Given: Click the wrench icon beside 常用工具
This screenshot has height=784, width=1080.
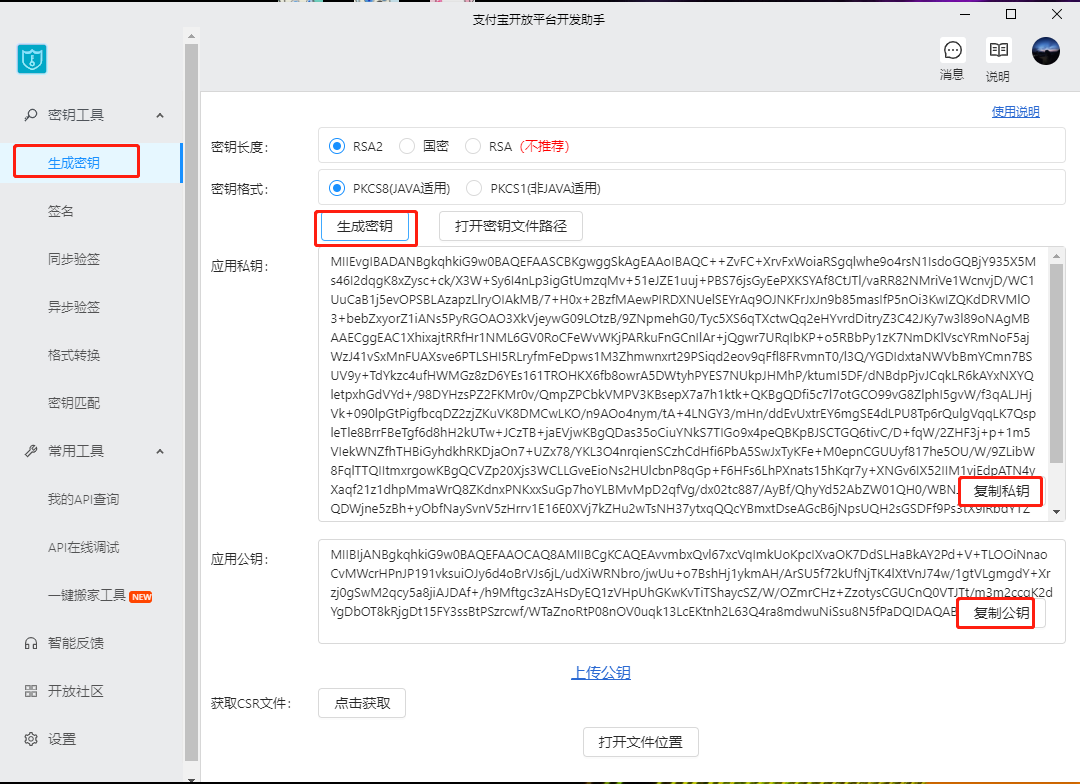Looking at the screenshot, I should tap(30, 451).
